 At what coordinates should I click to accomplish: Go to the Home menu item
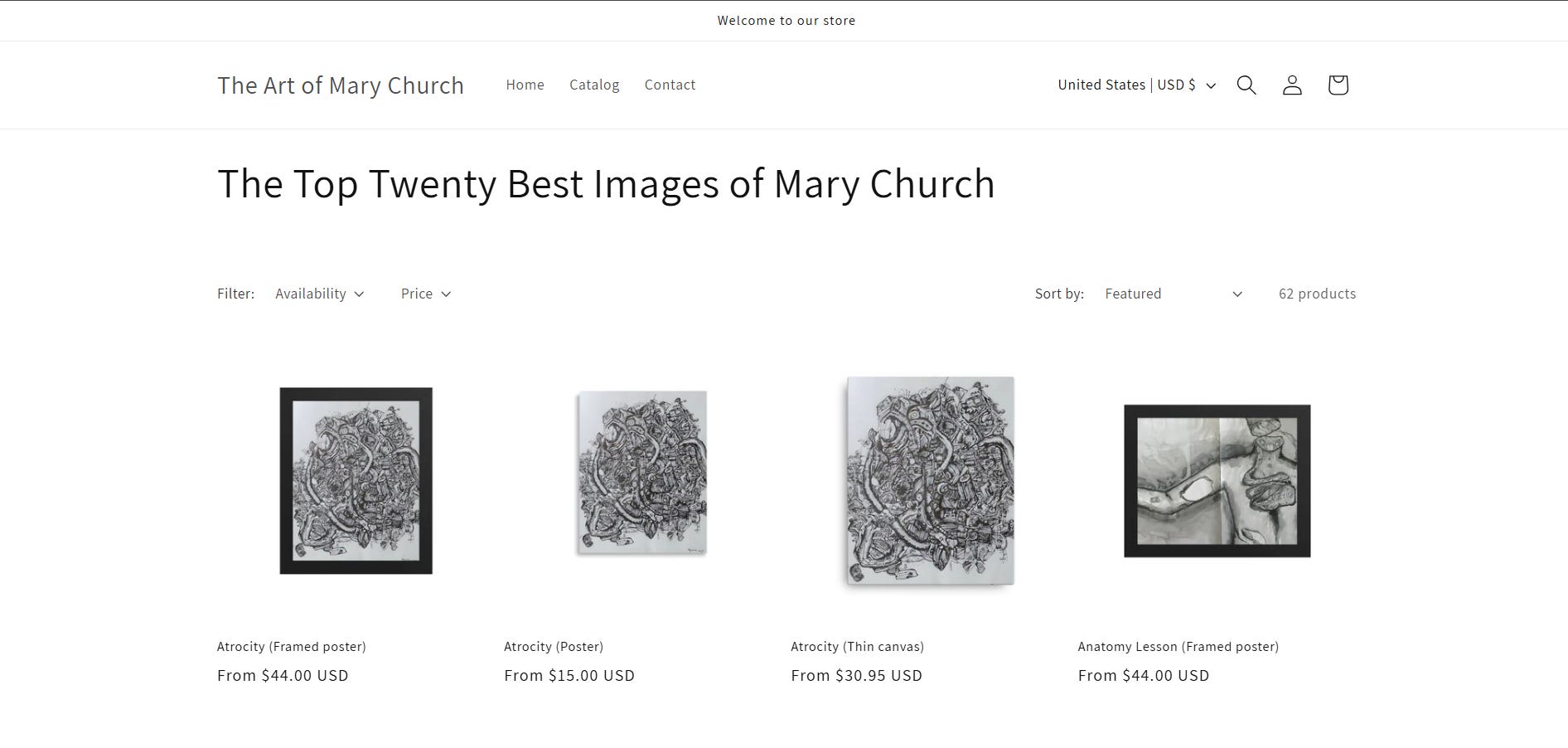[x=525, y=85]
